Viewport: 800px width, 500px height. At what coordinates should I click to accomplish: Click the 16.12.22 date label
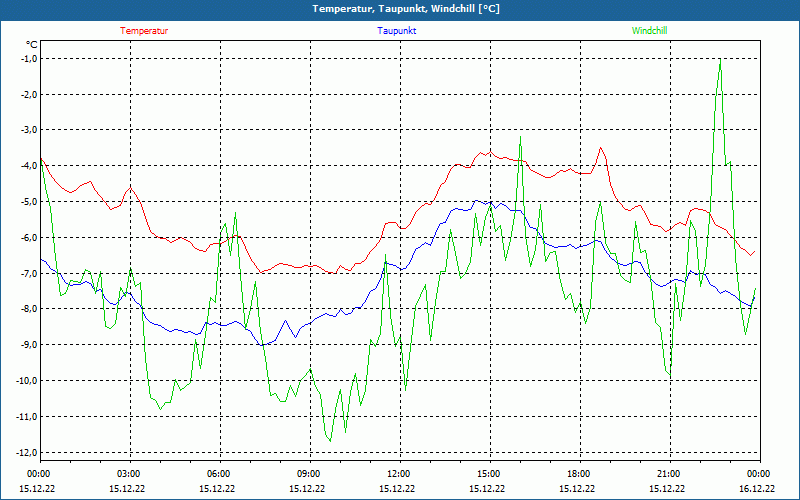click(x=757, y=488)
